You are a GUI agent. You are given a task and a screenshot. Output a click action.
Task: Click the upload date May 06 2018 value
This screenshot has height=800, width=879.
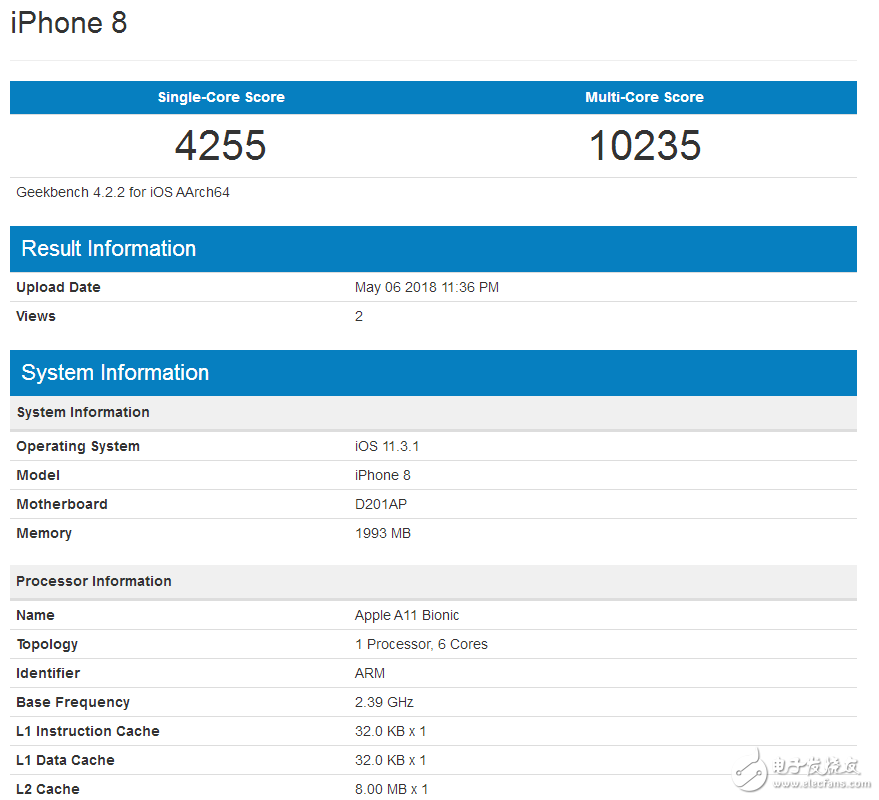426,287
